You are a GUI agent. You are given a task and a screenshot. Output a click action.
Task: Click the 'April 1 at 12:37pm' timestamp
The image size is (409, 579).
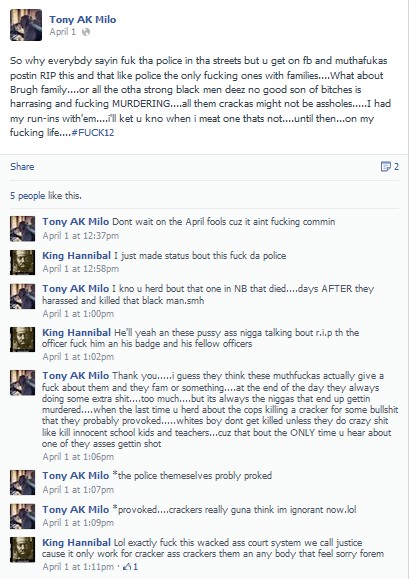(80, 236)
